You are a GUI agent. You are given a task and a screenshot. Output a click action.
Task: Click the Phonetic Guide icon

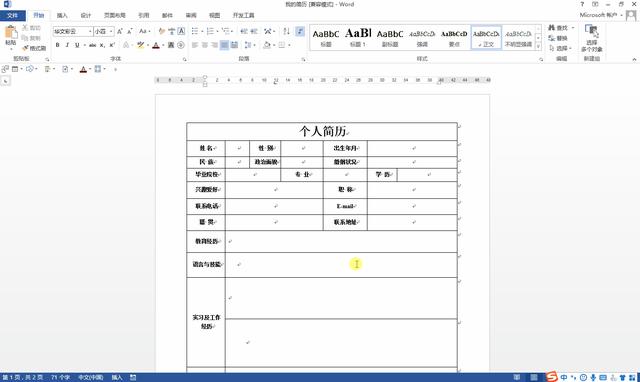point(171,31)
